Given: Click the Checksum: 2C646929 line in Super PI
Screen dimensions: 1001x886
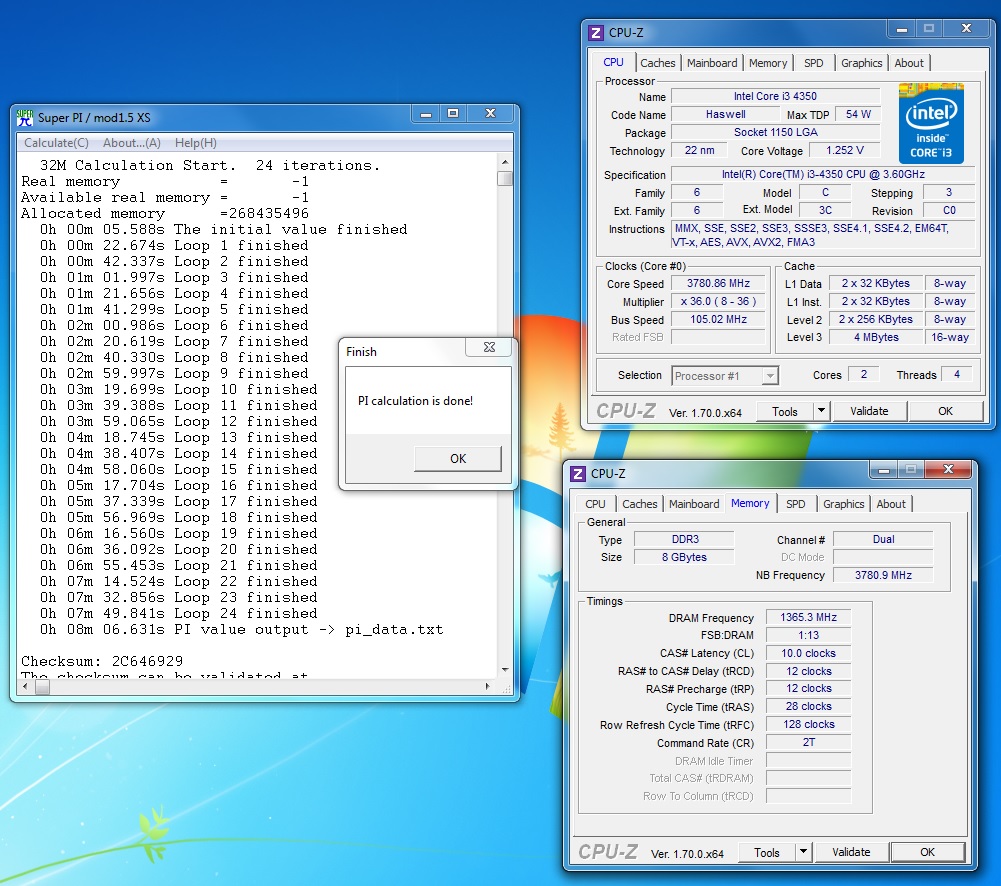Looking at the screenshot, I should [102, 661].
